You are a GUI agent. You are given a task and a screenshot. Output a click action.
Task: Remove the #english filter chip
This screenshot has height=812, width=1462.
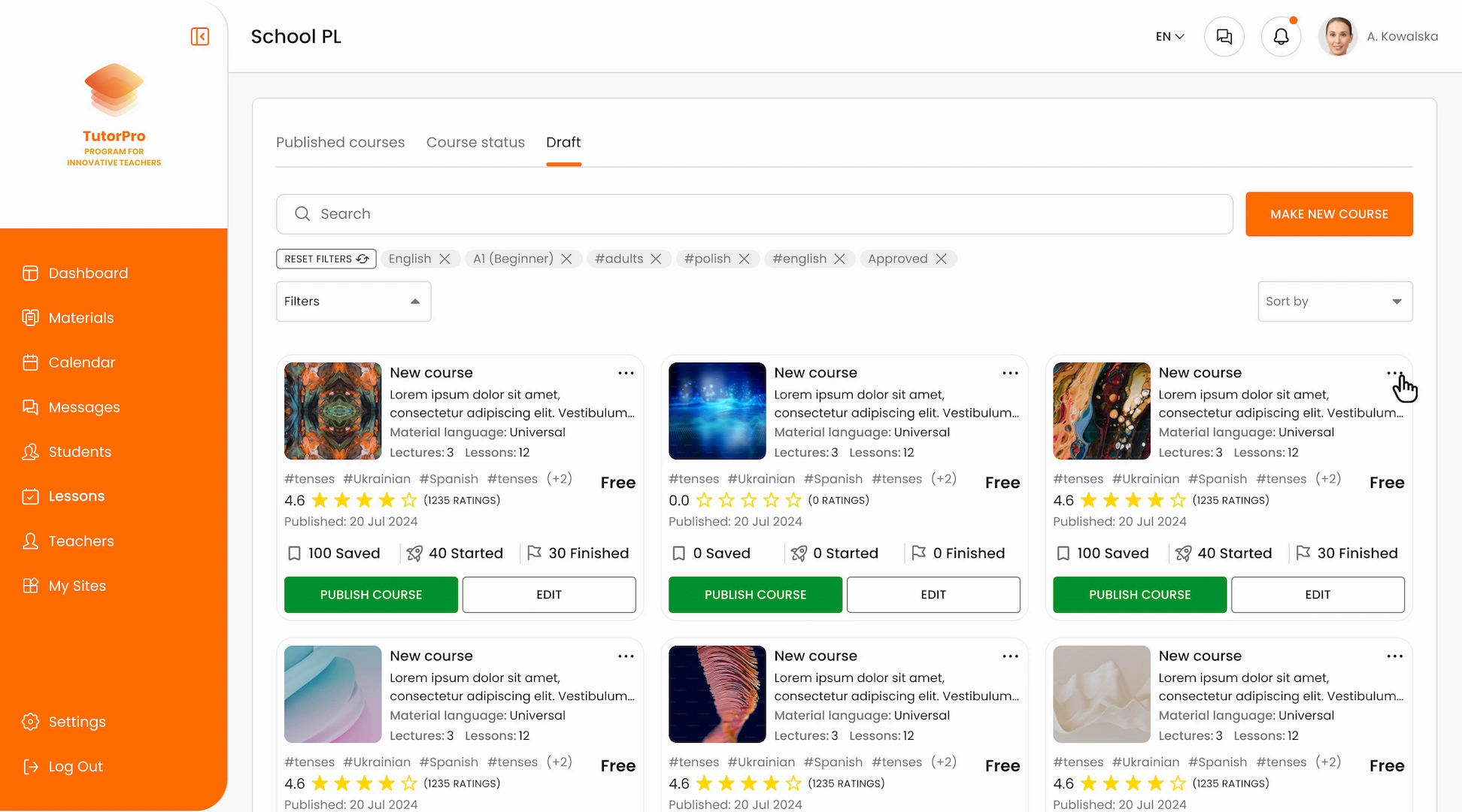(x=839, y=259)
